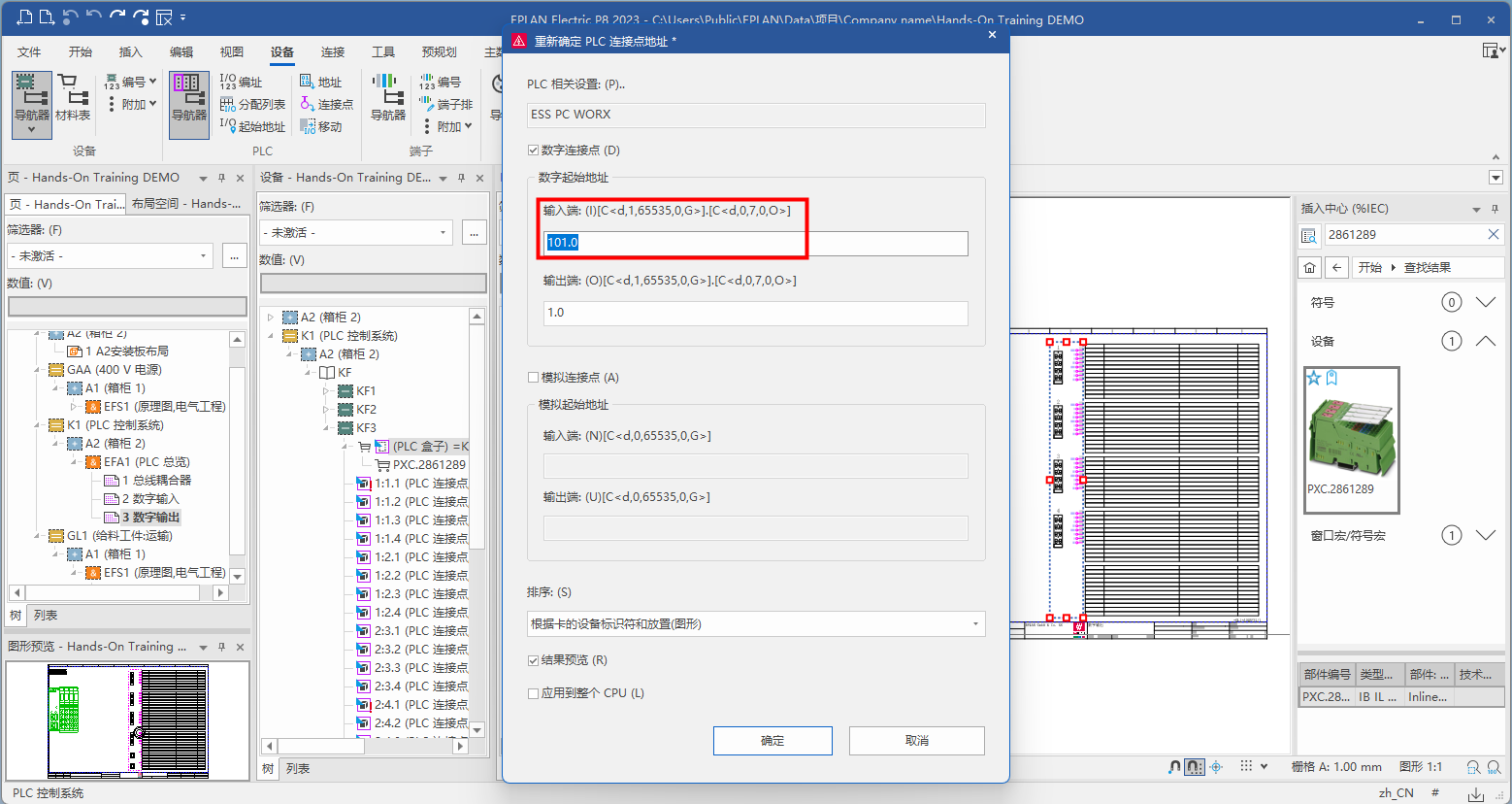
Task: Select 1:1.1 (PLC 连接点 row
Action: click(x=420, y=483)
